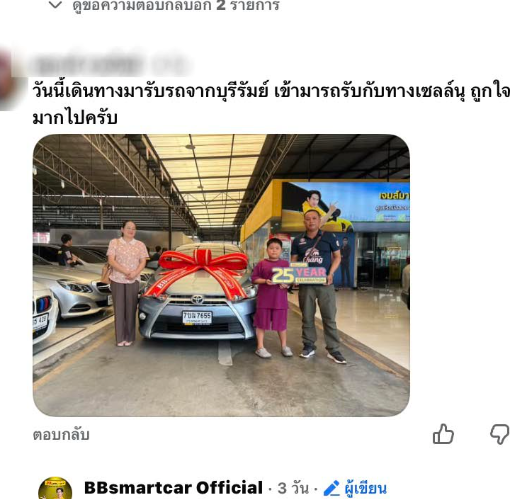Open BBsmartcar Official profile avatar
The width and height of the screenshot is (510, 499).
pos(55,488)
